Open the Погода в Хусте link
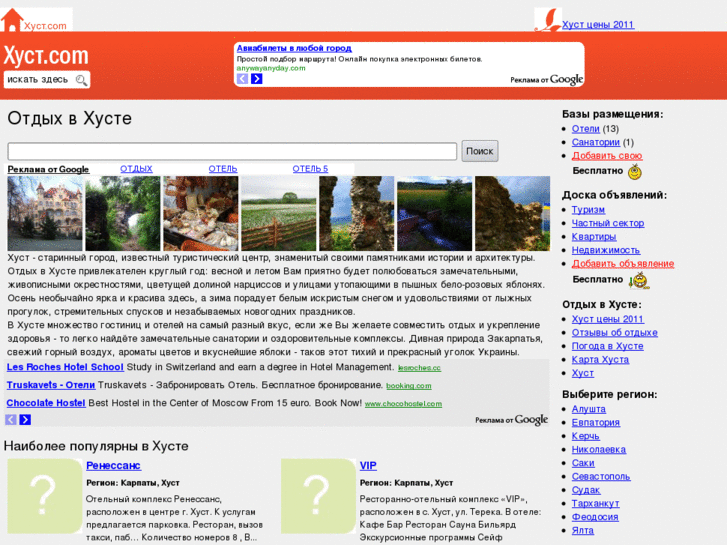 pos(608,346)
